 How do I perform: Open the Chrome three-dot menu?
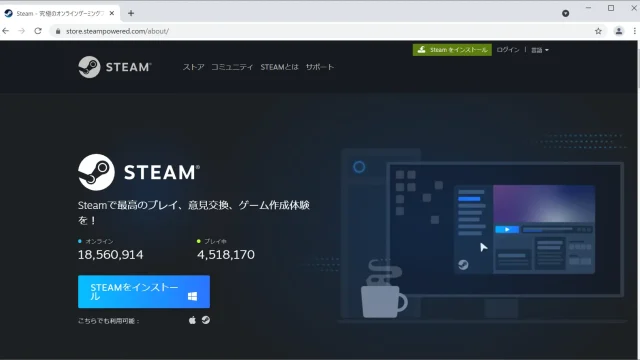(x=634, y=31)
